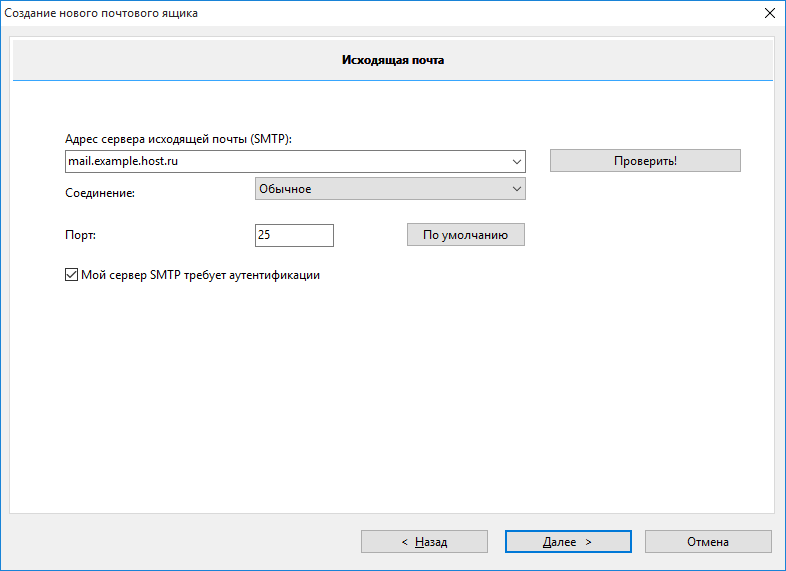This screenshot has height=571, width=786.
Task: Expand the Соединение dropdown showing Обычное
Action: [x=390, y=188]
